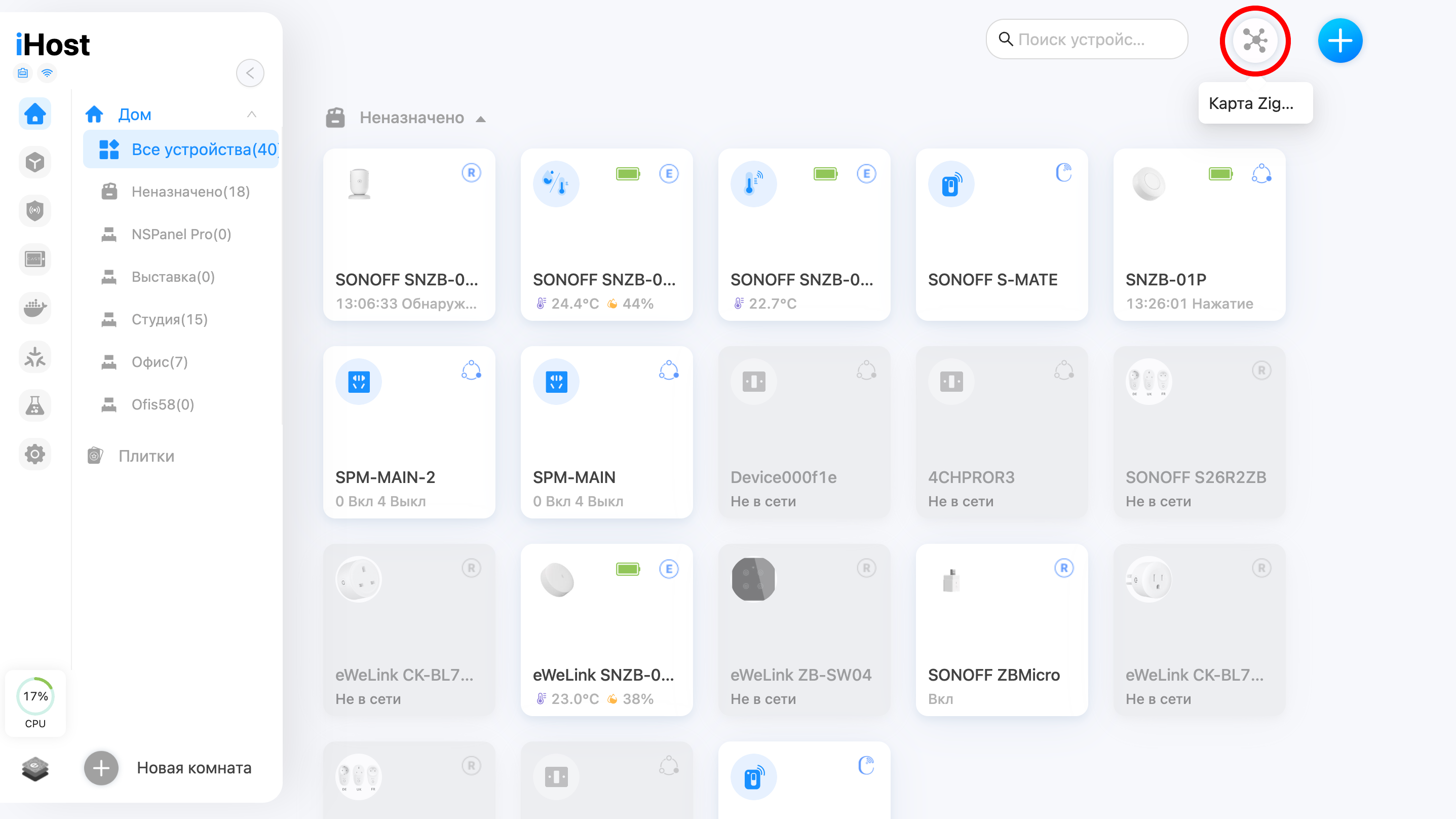Click SPM-MAIN-2 device name

(385, 477)
